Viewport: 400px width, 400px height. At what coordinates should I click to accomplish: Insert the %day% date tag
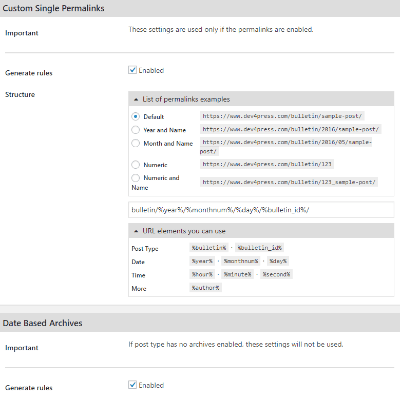pyautogui.click(x=278, y=261)
